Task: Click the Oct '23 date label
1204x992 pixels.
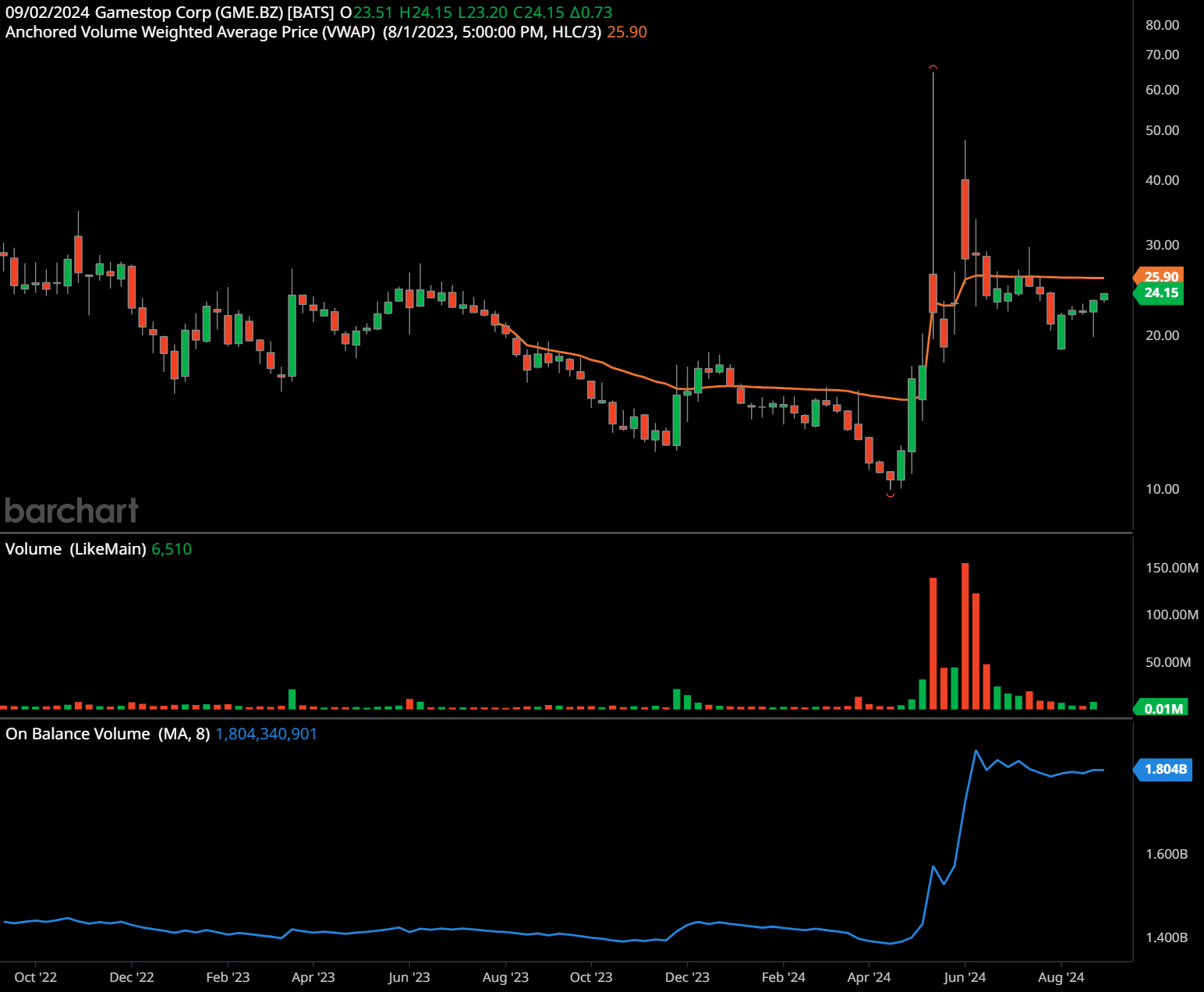Action: (591, 977)
